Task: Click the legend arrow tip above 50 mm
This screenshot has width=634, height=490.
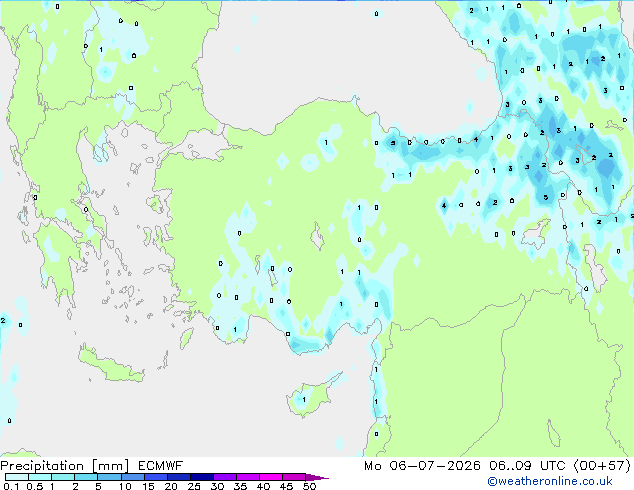Action: click(317, 477)
